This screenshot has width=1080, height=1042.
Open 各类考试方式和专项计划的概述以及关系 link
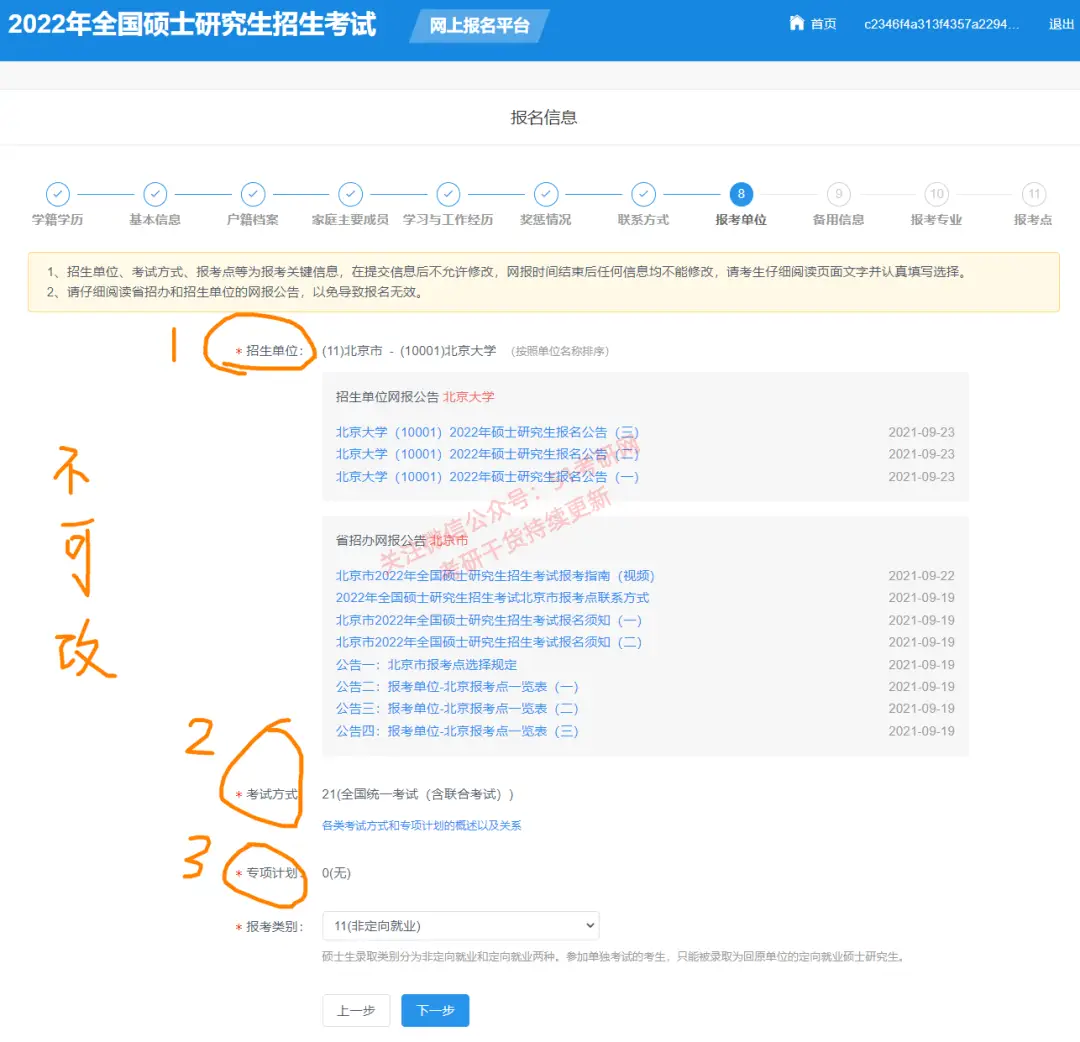click(x=422, y=825)
